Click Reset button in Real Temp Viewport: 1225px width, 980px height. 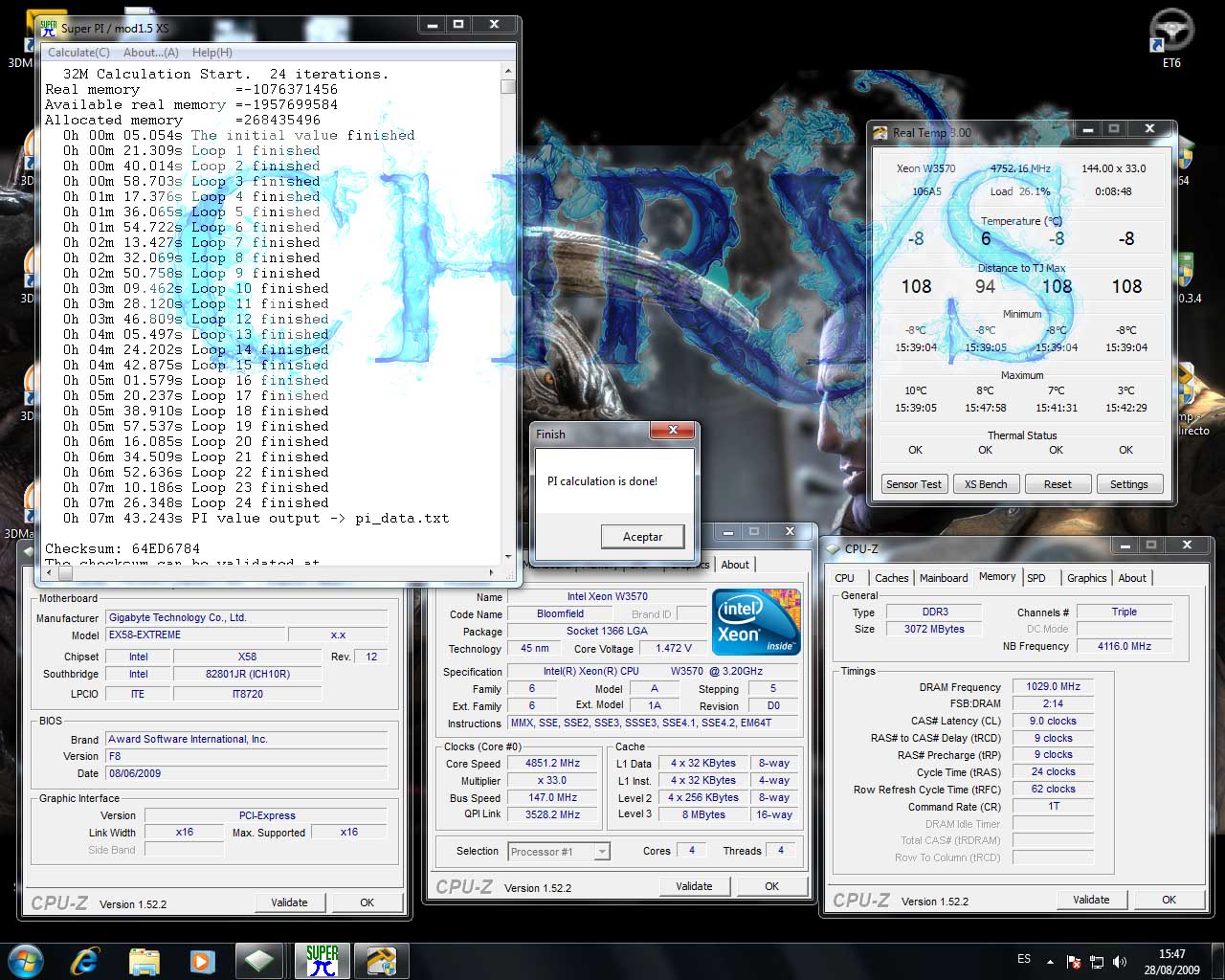coord(1058,484)
